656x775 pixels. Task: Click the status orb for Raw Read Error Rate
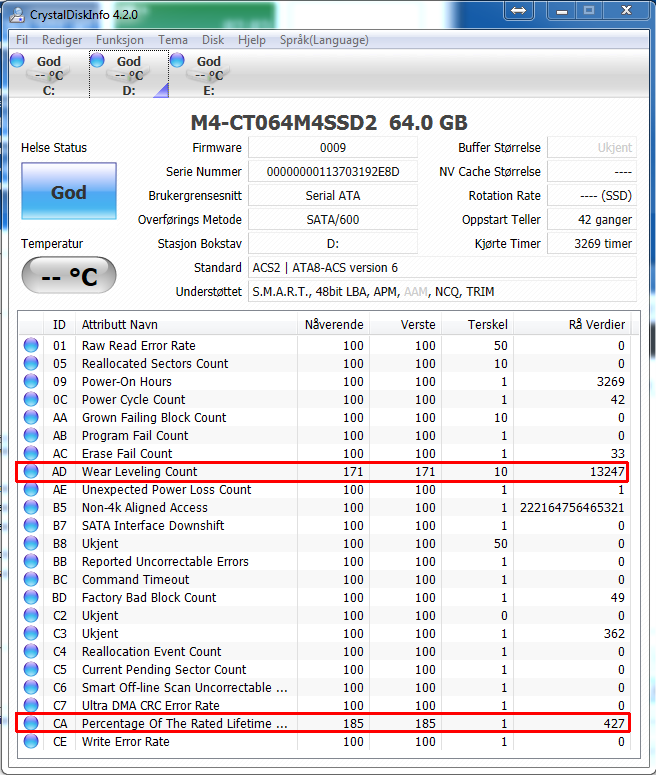click(x=31, y=345)
